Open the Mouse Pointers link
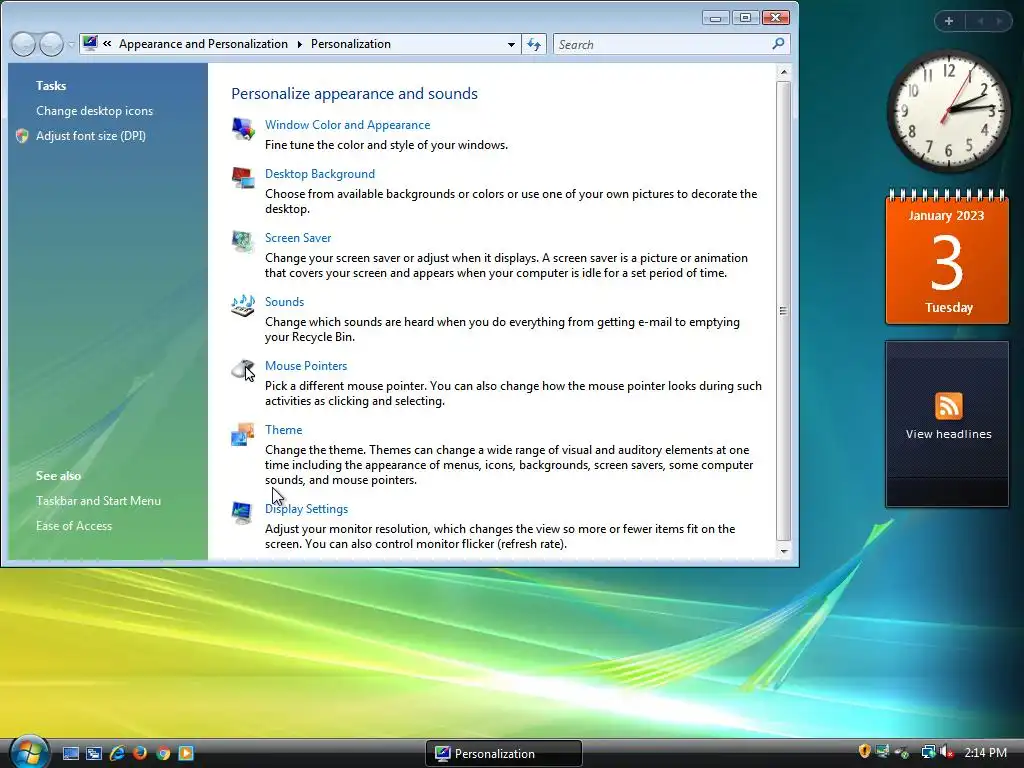 point(306,366)
